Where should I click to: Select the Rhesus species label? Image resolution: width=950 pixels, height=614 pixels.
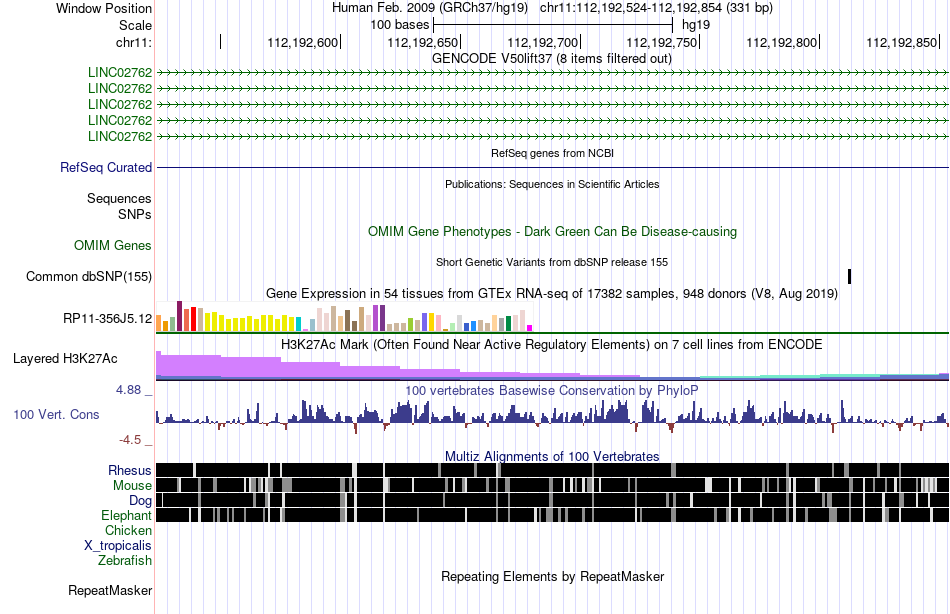pos(130,470)
